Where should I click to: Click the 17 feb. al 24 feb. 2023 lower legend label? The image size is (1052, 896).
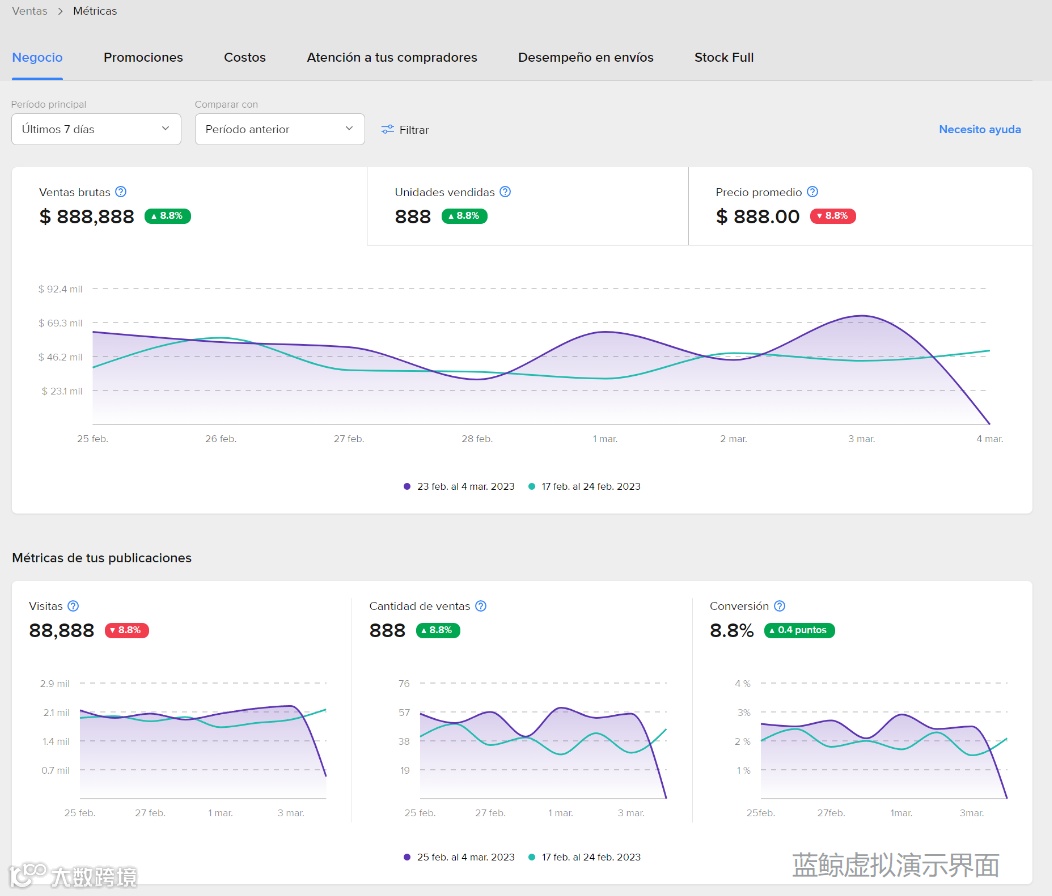click(x=591, y=857)
